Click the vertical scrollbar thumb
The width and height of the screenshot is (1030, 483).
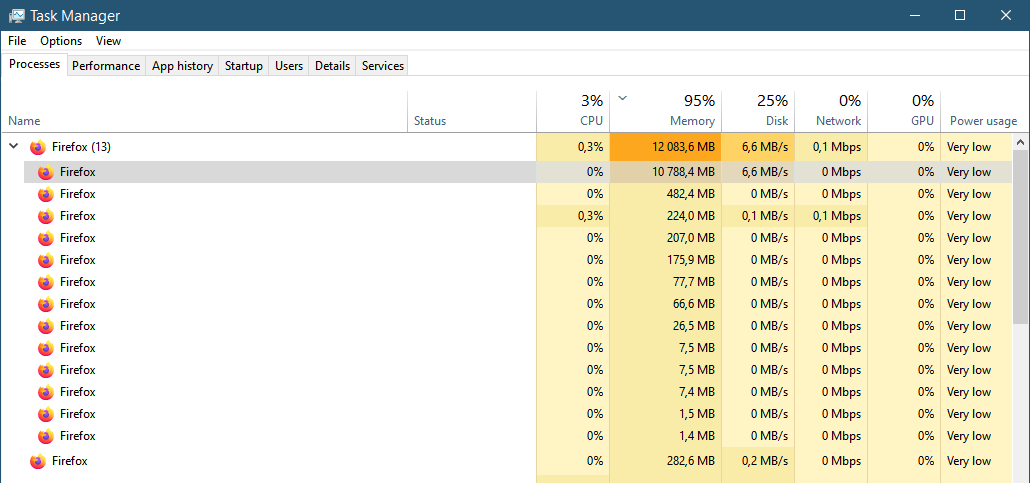click(1020, 237)
